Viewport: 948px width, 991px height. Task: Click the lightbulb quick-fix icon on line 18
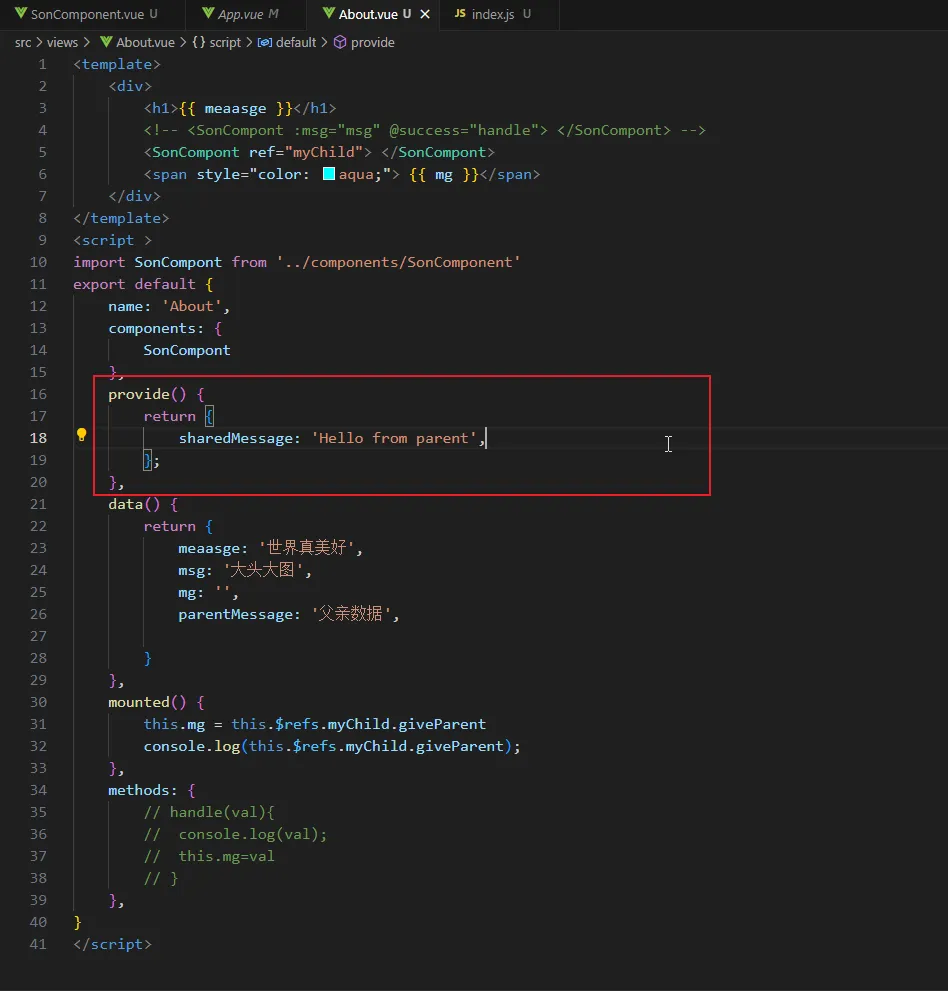pyautogui.click(x=82, y=435)
